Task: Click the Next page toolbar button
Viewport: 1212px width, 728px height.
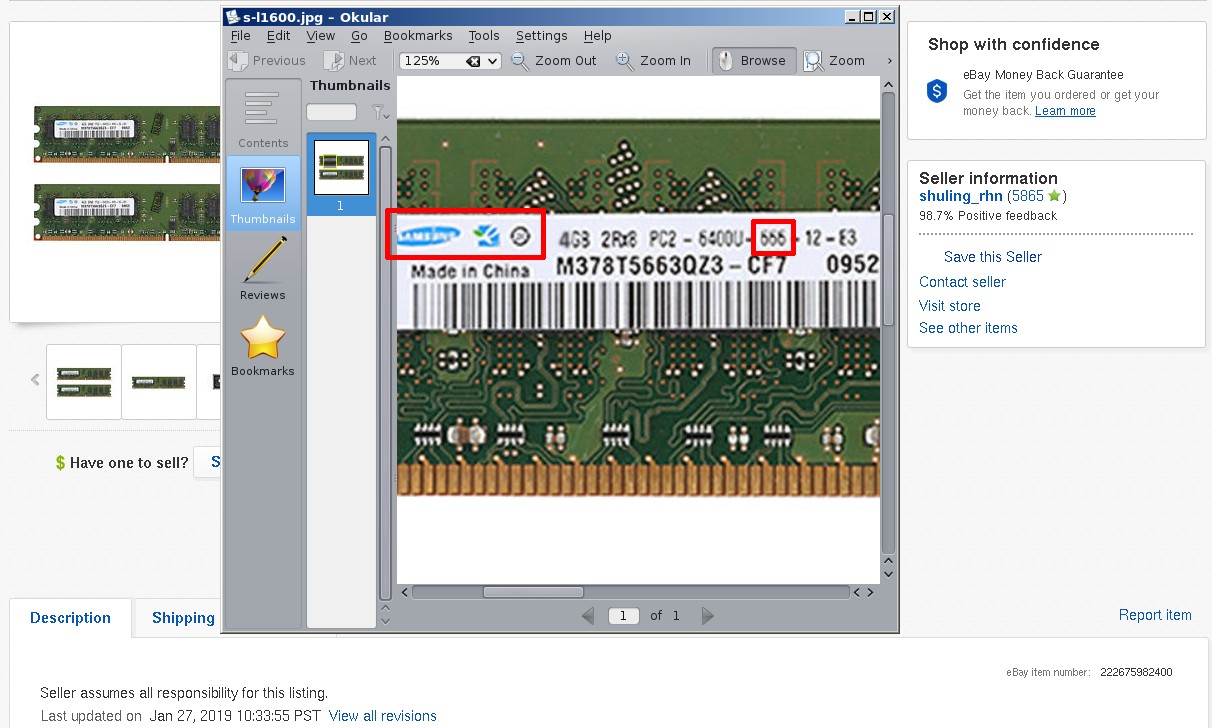Action: click(350, 61)
